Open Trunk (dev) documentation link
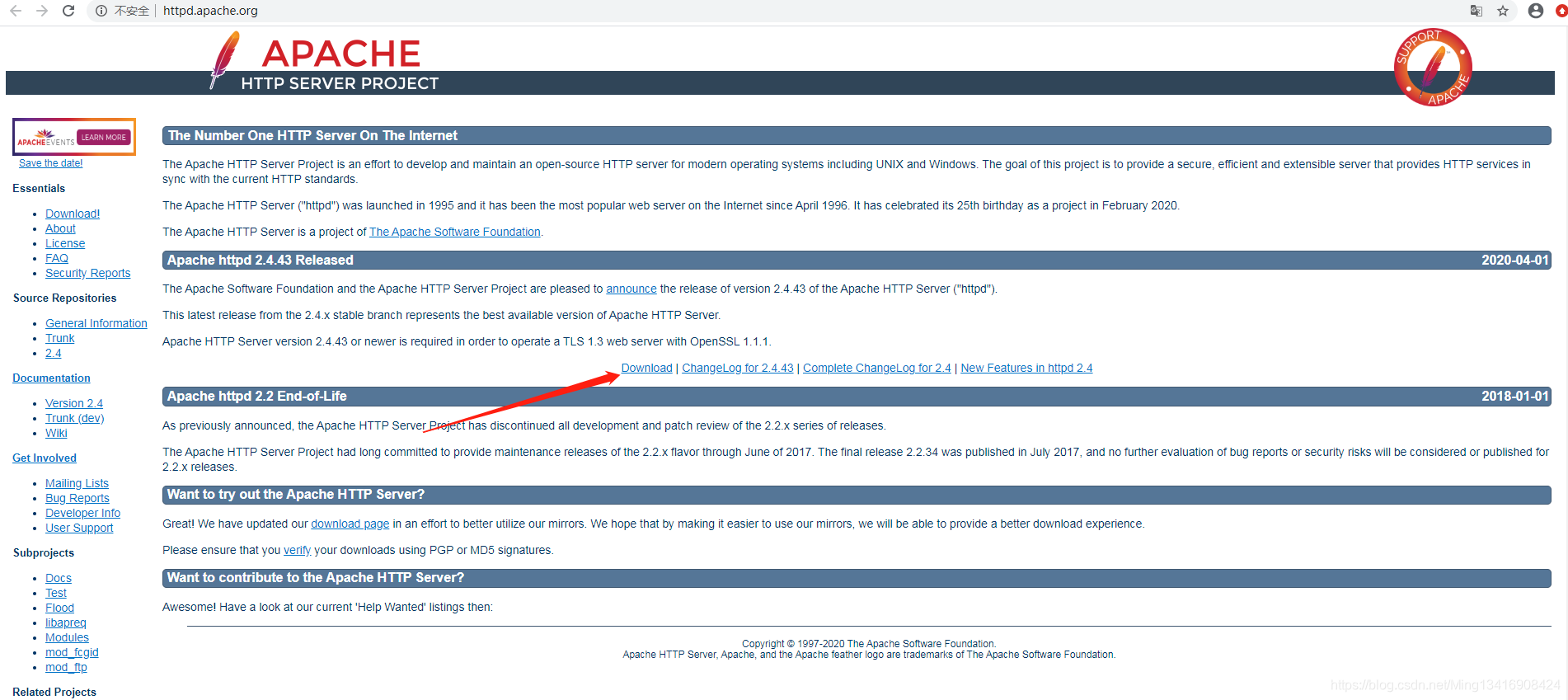Screen dimensions: 1568x700 point(74,418)
